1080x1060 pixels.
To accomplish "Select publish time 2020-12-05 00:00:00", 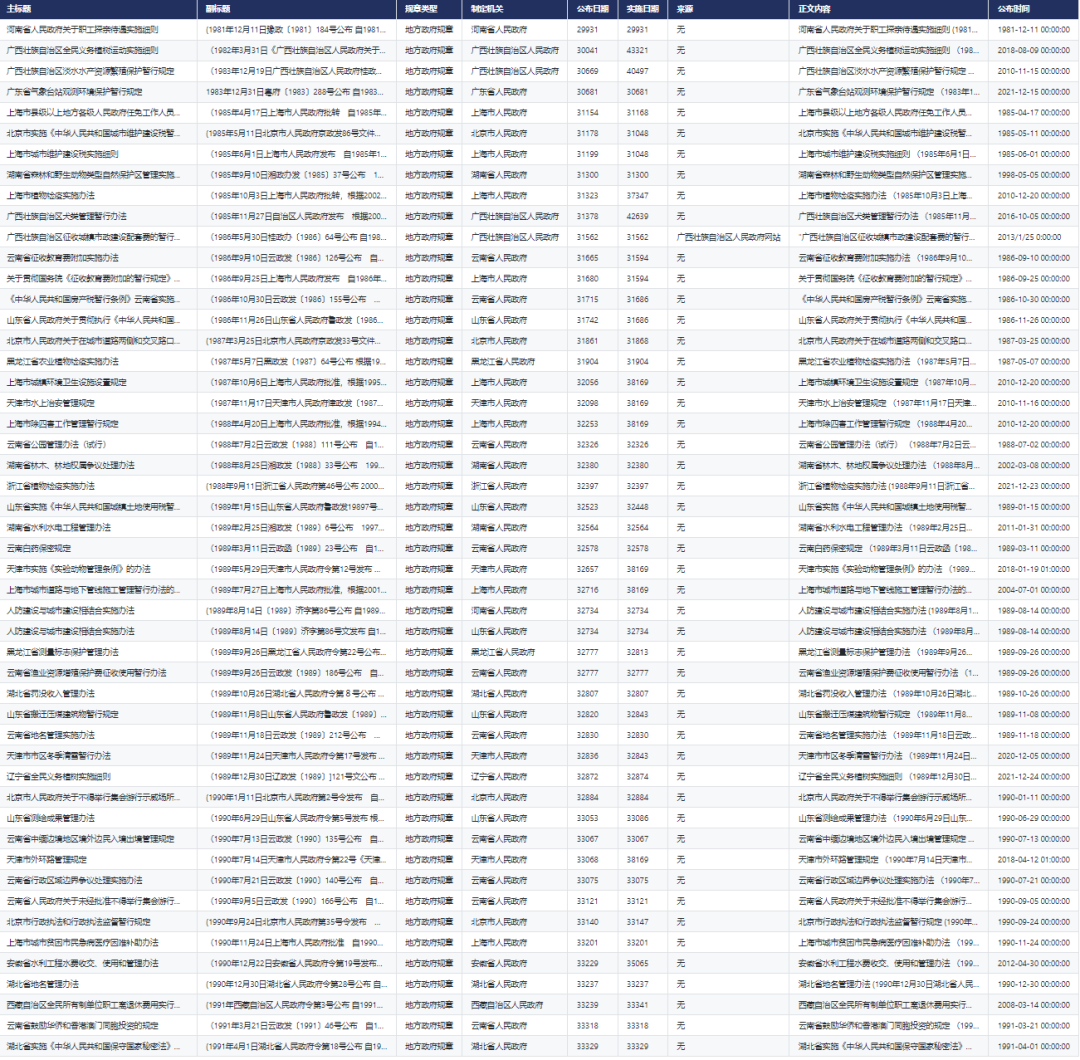I will point(1034,756).
